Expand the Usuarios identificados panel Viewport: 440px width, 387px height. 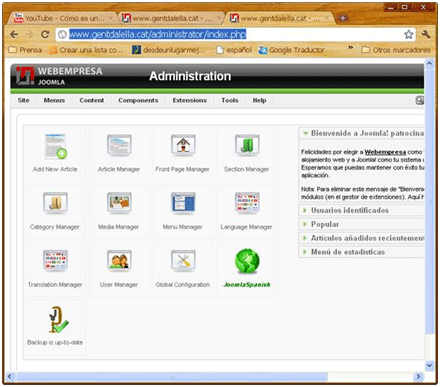click(361, 210)
